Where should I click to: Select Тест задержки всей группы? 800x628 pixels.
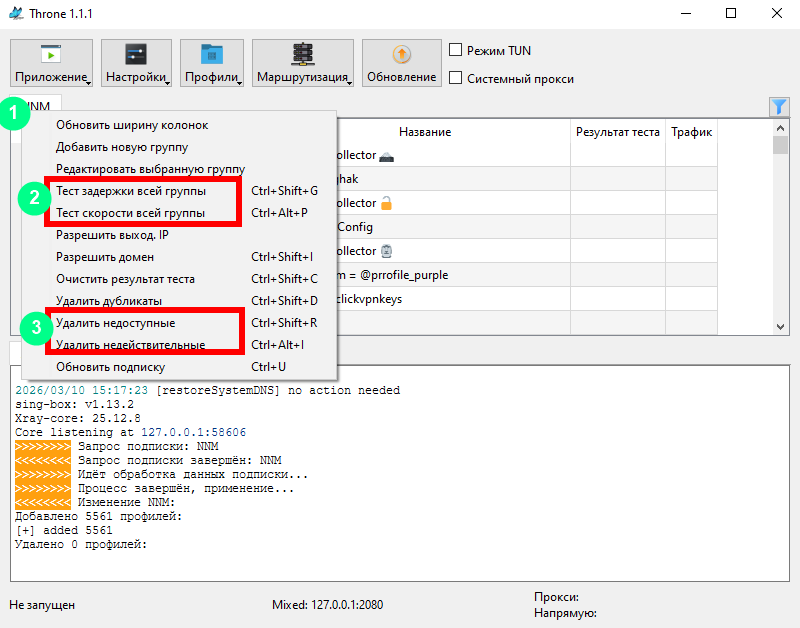point(131,191)
